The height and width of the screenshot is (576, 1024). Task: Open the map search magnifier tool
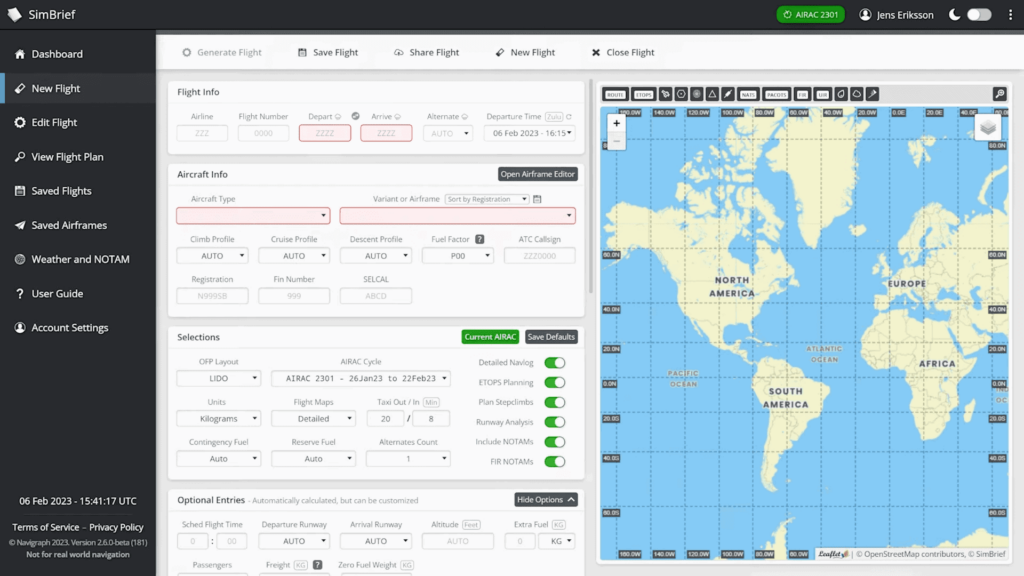pos(1000,94)
